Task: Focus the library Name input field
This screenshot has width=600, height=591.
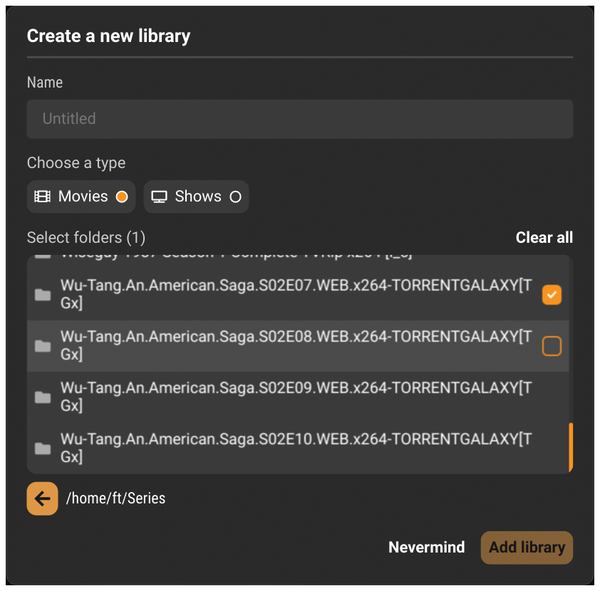Action: coord(300,119)
